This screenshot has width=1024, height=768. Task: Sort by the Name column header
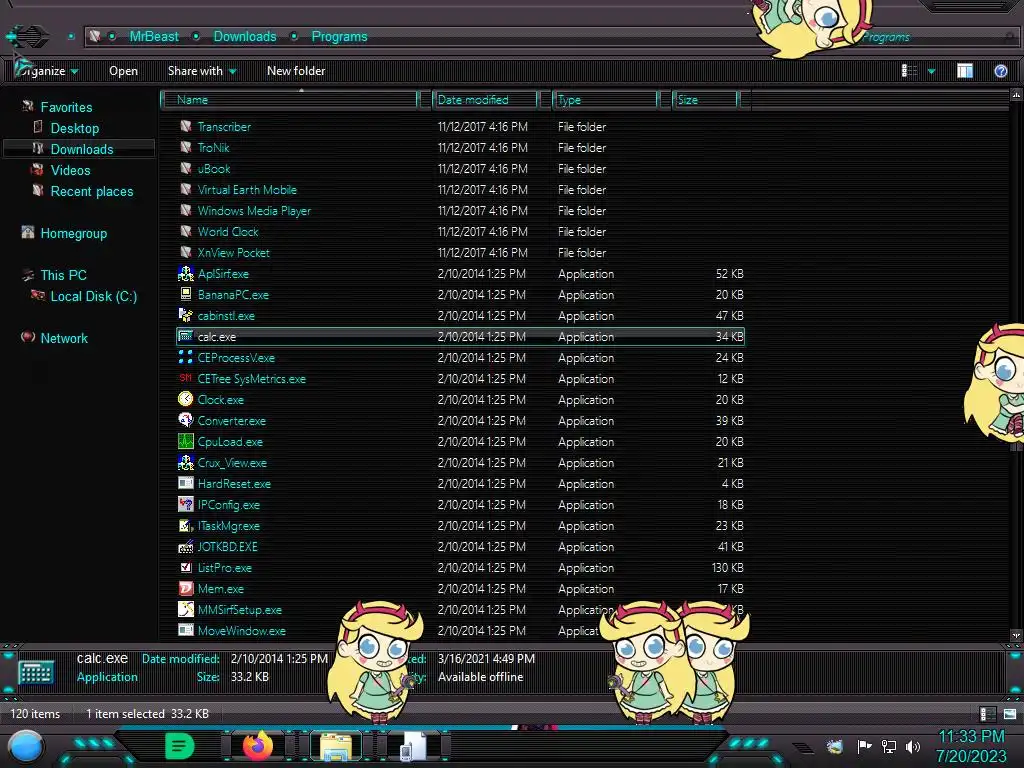[290, 100]
